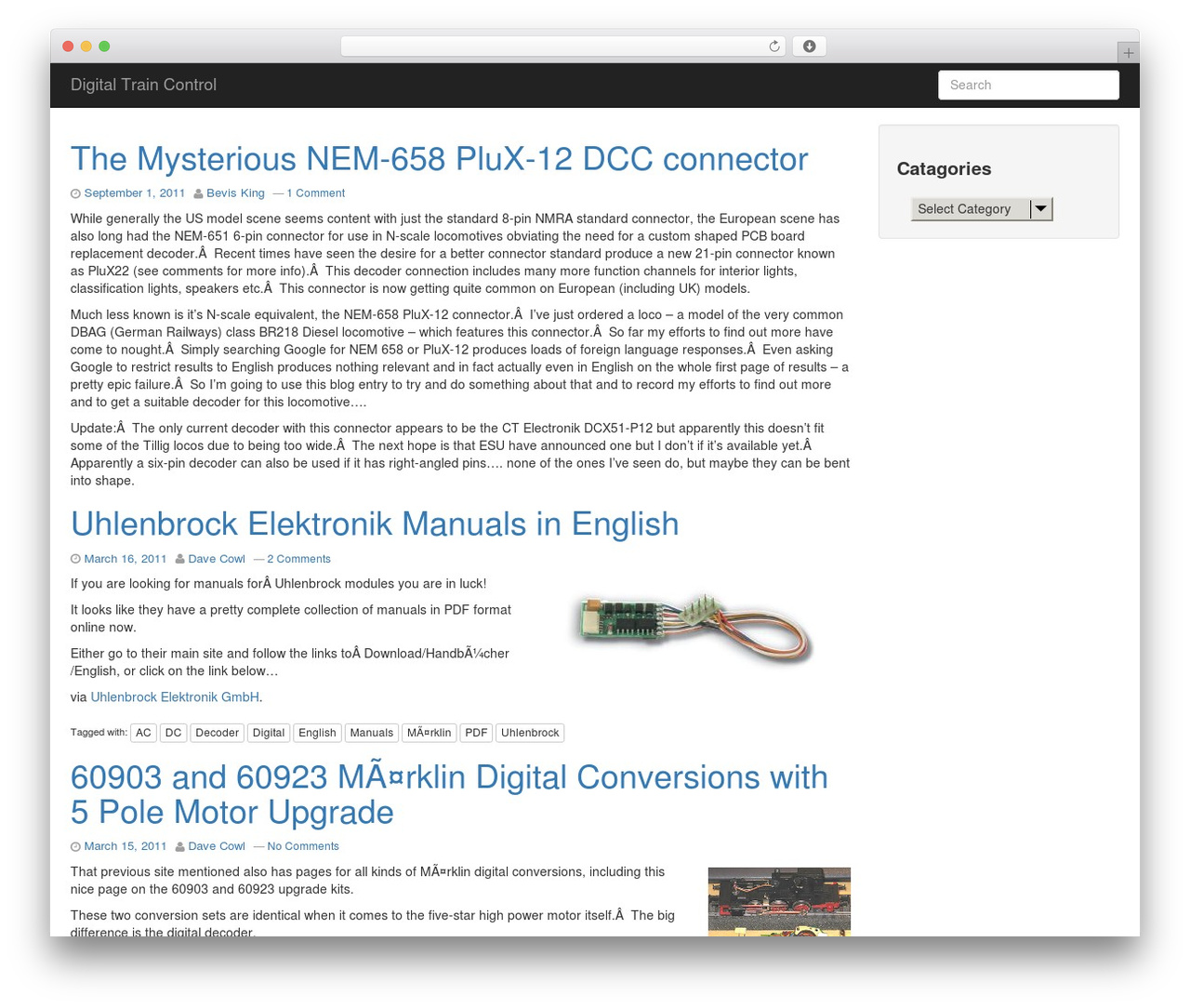Click the locomotive motor thumbnail
The image size is (1190, 1008).
(779, 902)
